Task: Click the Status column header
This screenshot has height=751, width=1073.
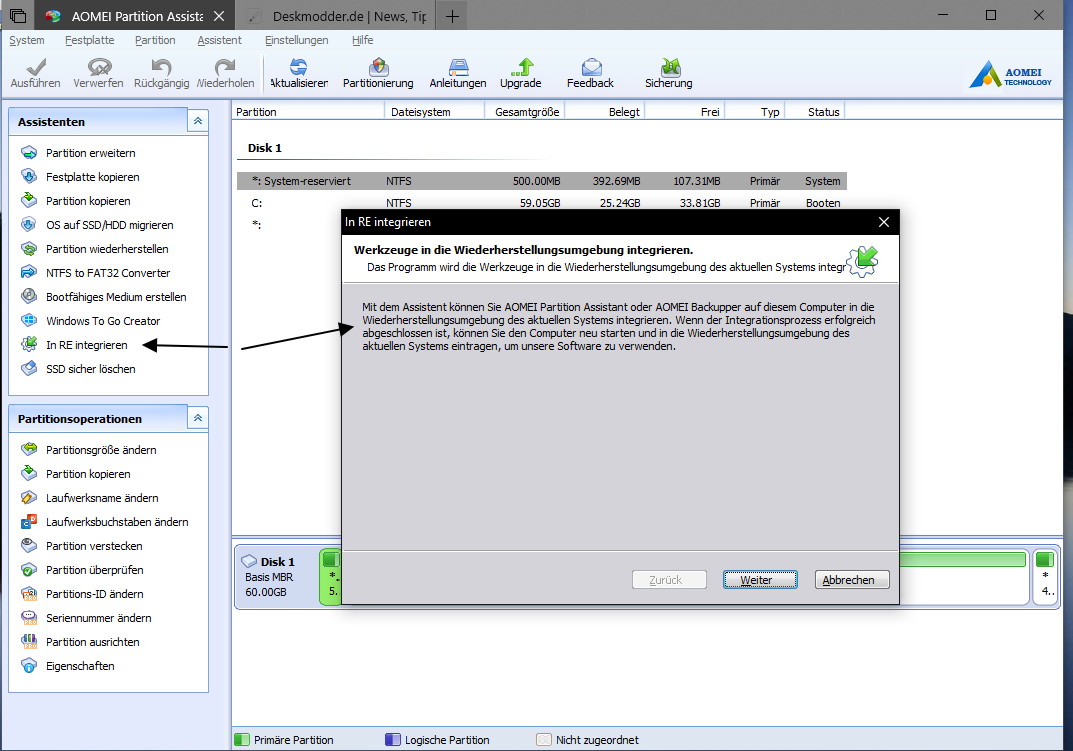Action: [x=815, y=112]
